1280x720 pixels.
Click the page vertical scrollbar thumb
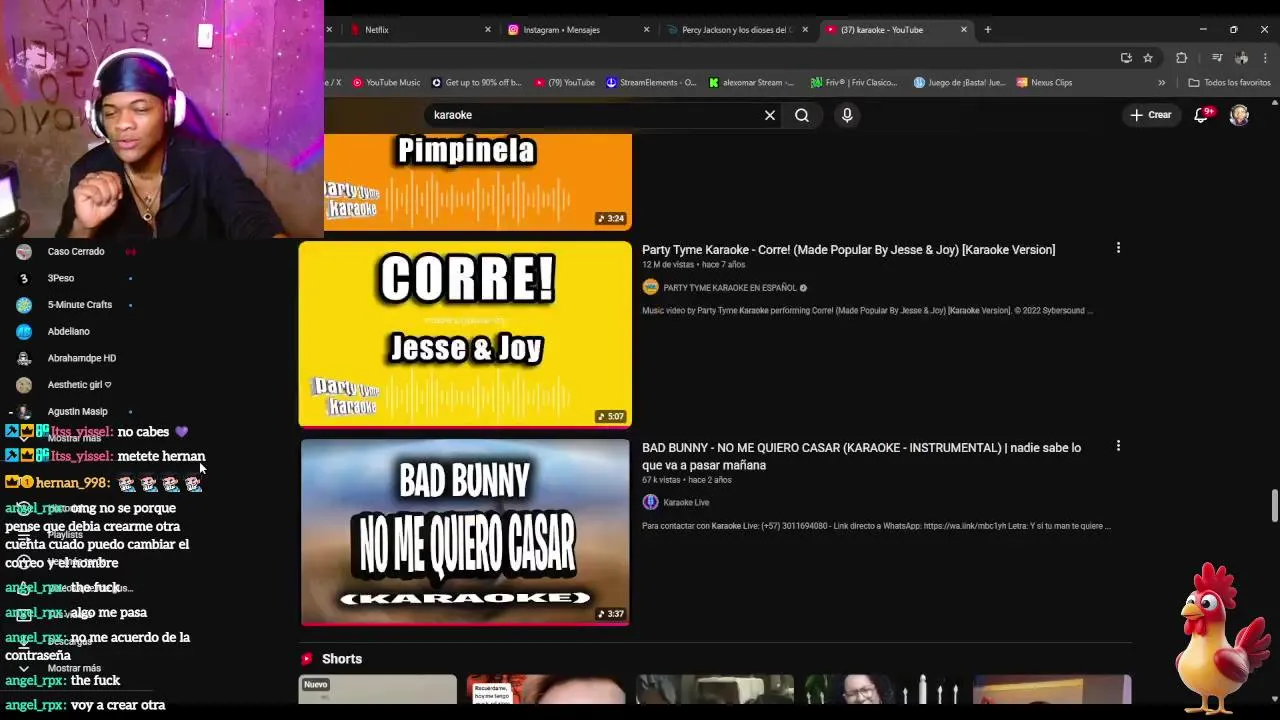(1274, 505)
